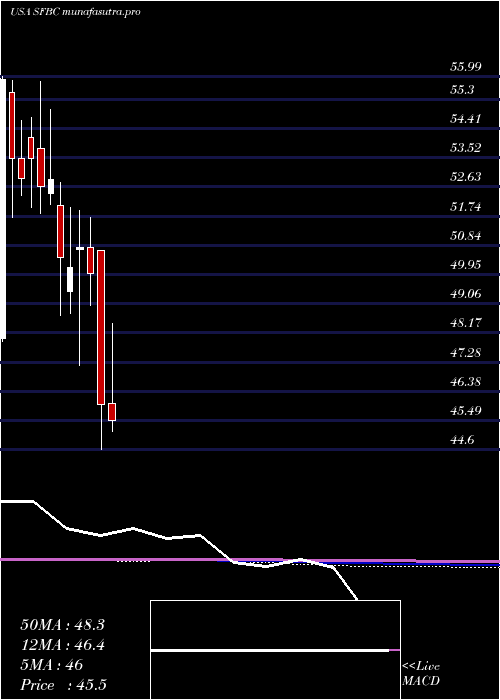Click the 50.84 price level label
500x700 pixels.
click(465, 236)
